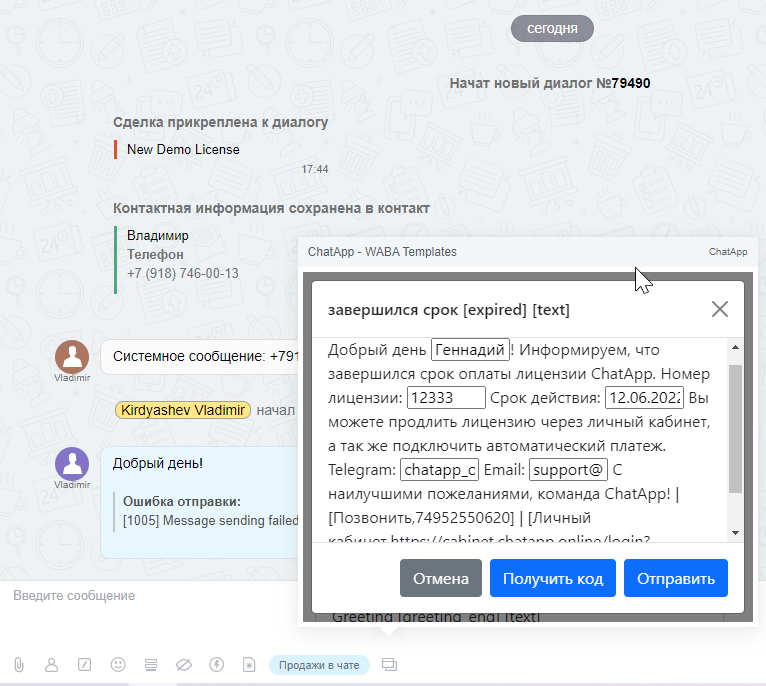
Task: Toggle the crossed-eye hidden message icon
Action: click(184, 665)
